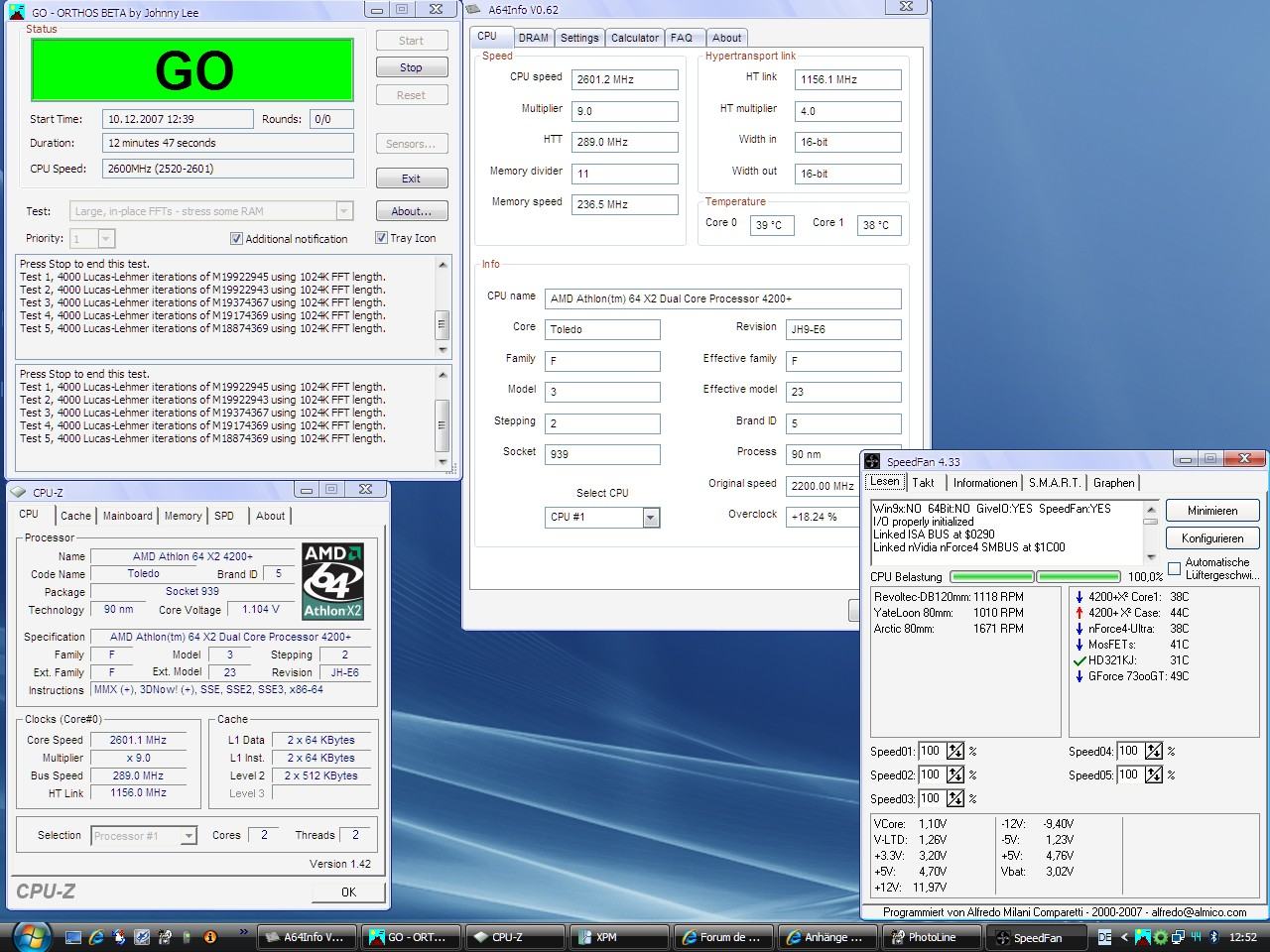The image size is (1270, 952).
Task: Click the green check icon beside HD321KJ
Action: 1079,660
